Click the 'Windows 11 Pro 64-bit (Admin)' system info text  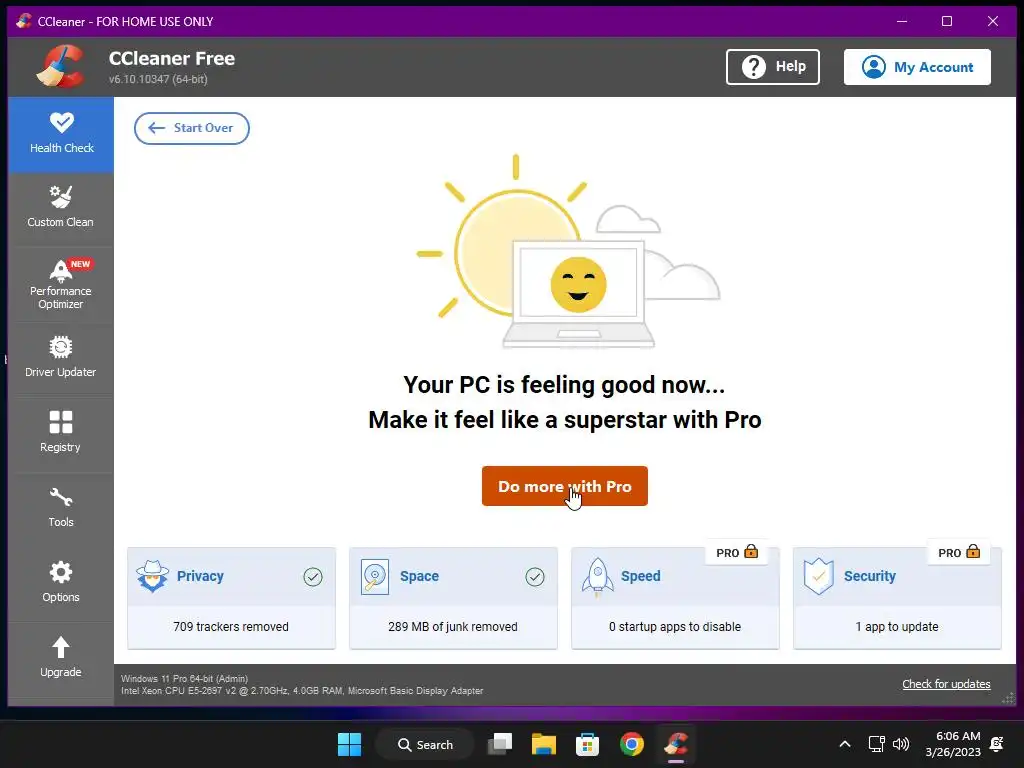[184, 679]
